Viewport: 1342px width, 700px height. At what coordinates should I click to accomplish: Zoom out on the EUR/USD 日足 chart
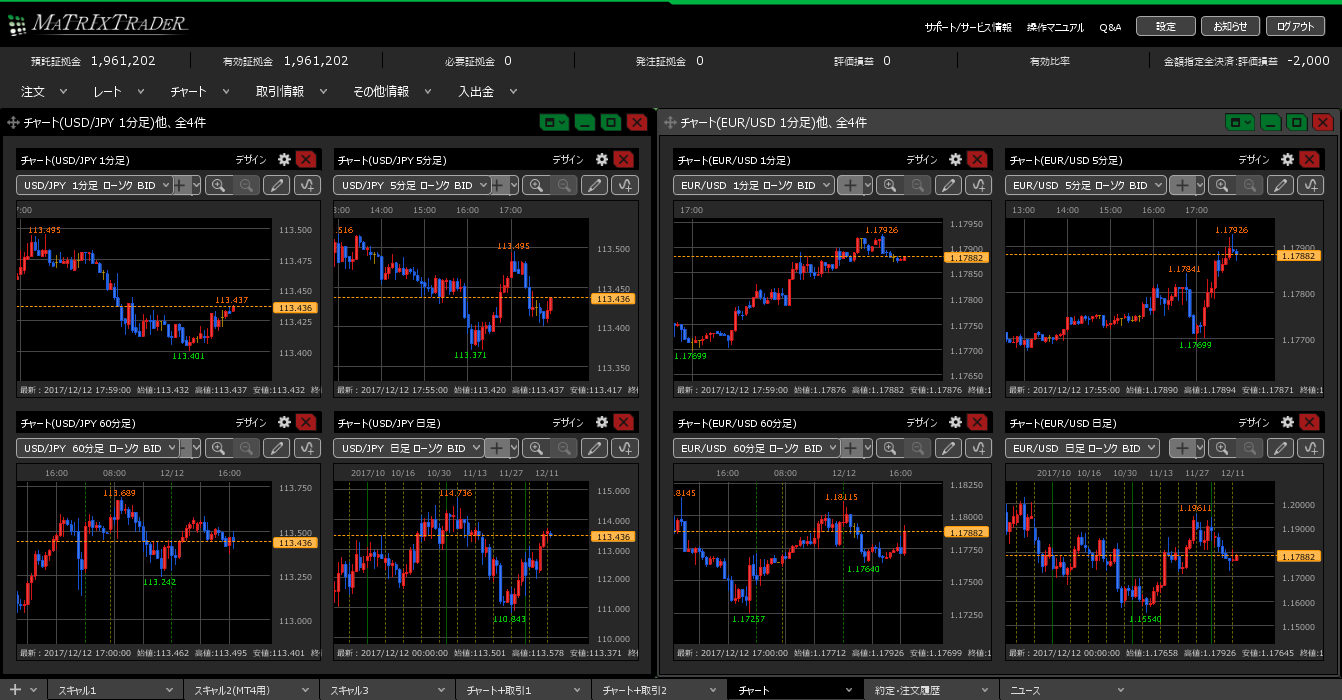click(x=1250, y=448)
